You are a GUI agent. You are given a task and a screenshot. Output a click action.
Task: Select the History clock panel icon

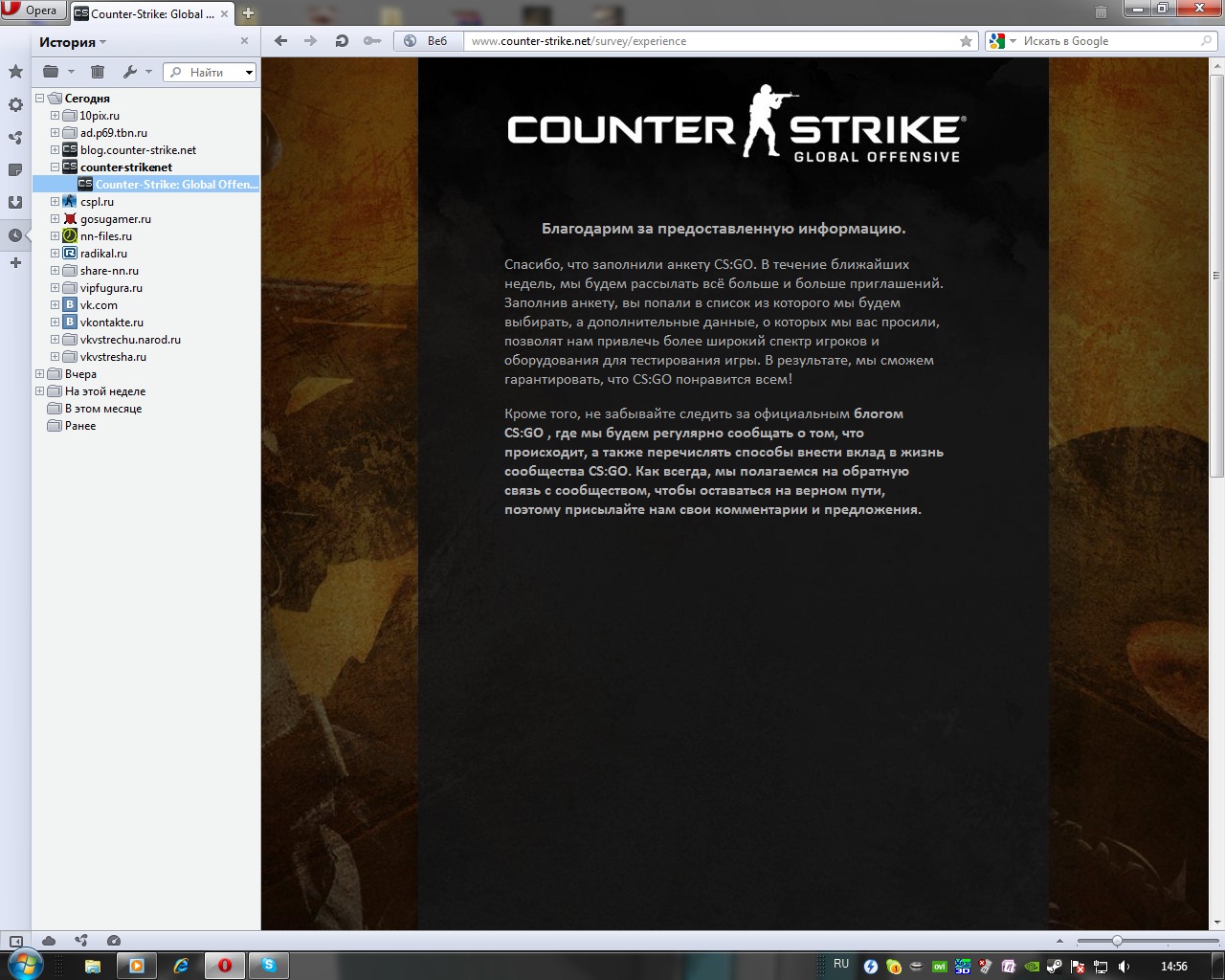tap(15, 234)
